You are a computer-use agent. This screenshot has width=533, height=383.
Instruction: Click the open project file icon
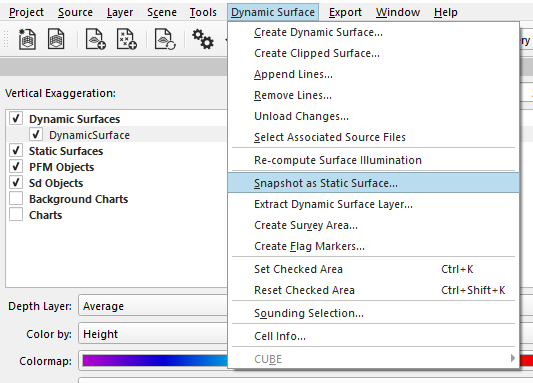pyautogui.click(x=56, y=39)
